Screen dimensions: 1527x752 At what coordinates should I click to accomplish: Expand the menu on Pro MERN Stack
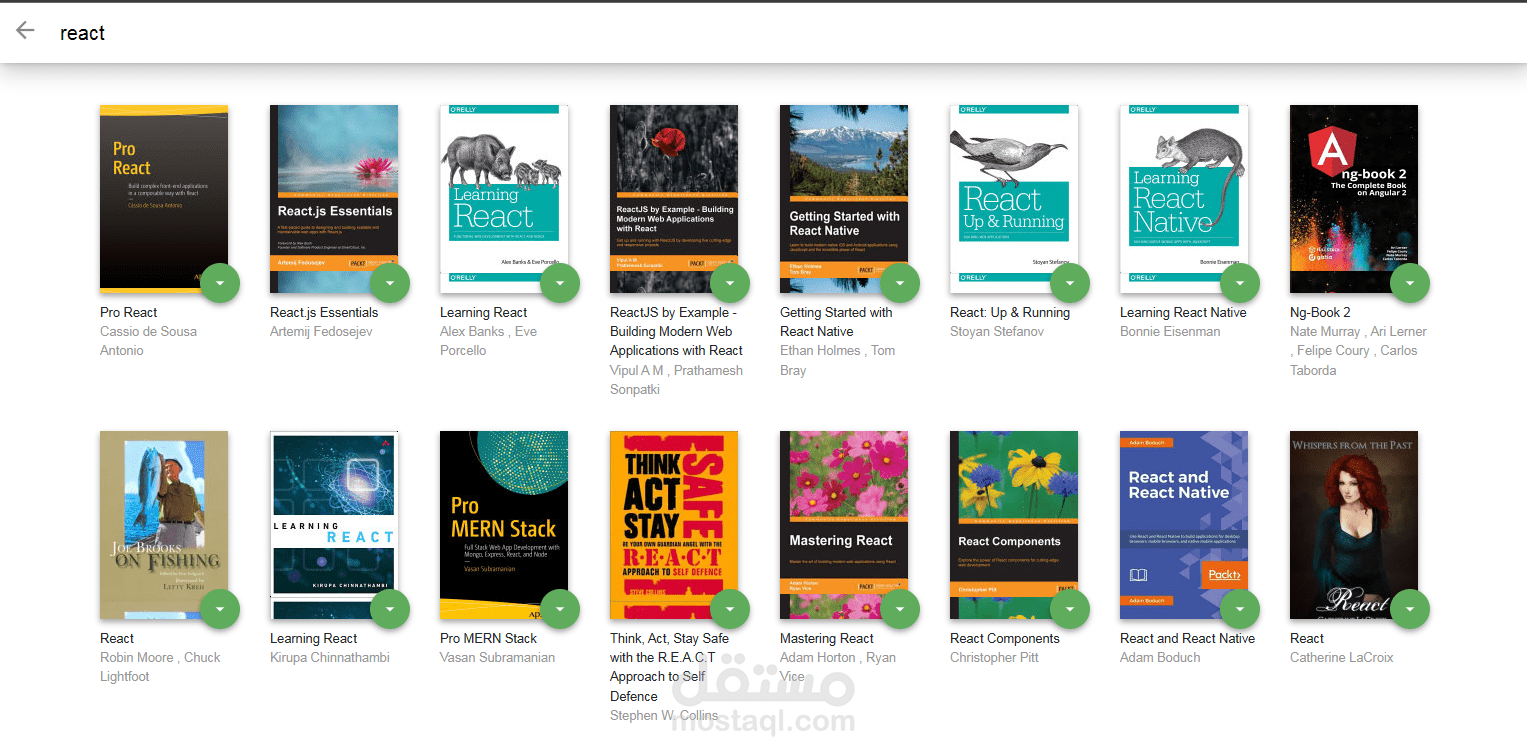coord(560,608)
